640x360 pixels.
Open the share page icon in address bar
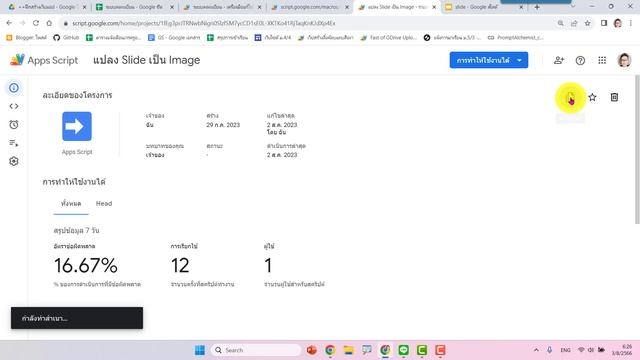[574, 23]
